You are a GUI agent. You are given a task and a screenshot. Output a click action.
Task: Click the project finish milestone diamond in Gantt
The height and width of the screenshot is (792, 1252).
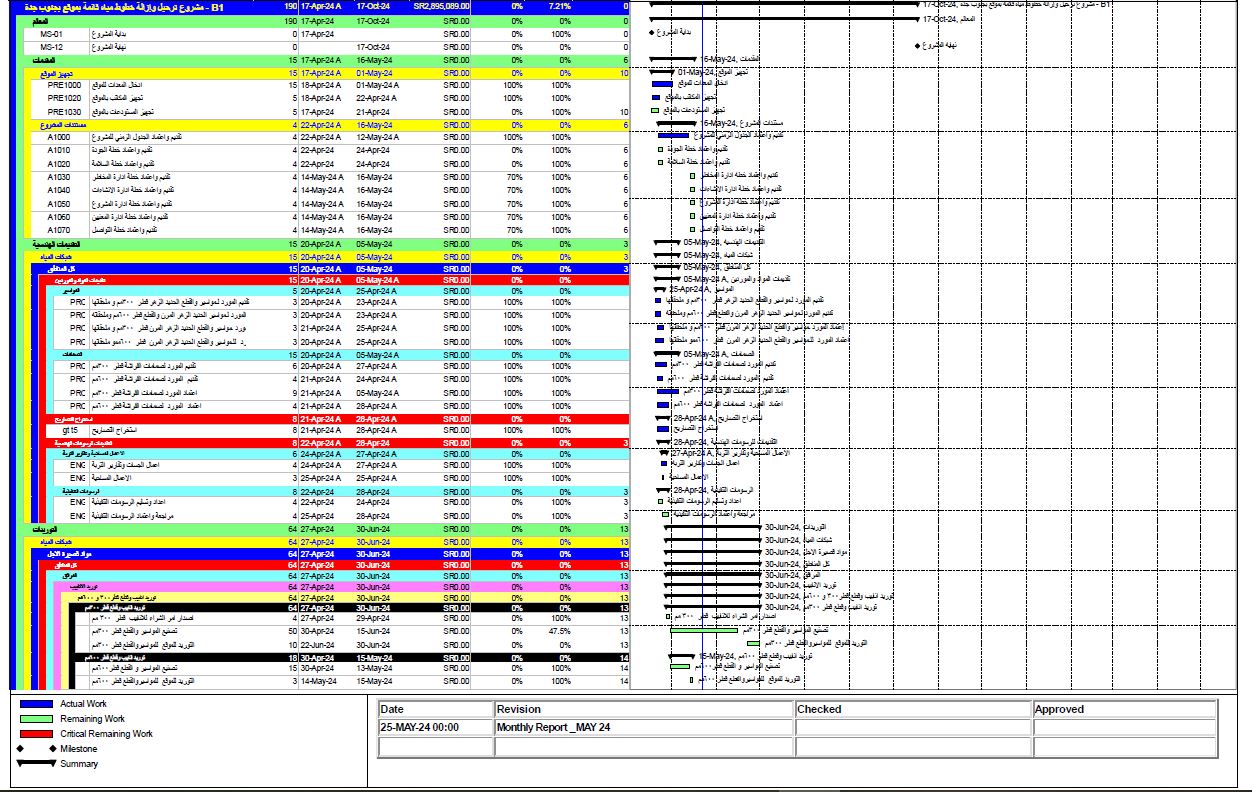click(918, 46)
